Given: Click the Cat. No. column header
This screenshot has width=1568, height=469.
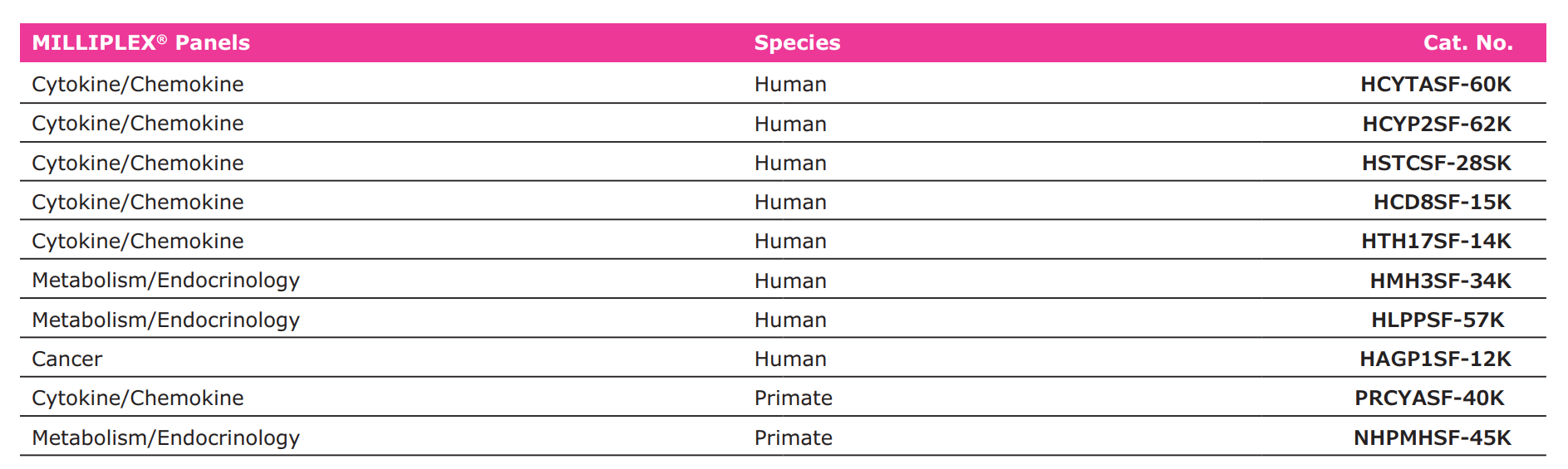Looking at the screenshot, I should click(x=1467, y=43).
